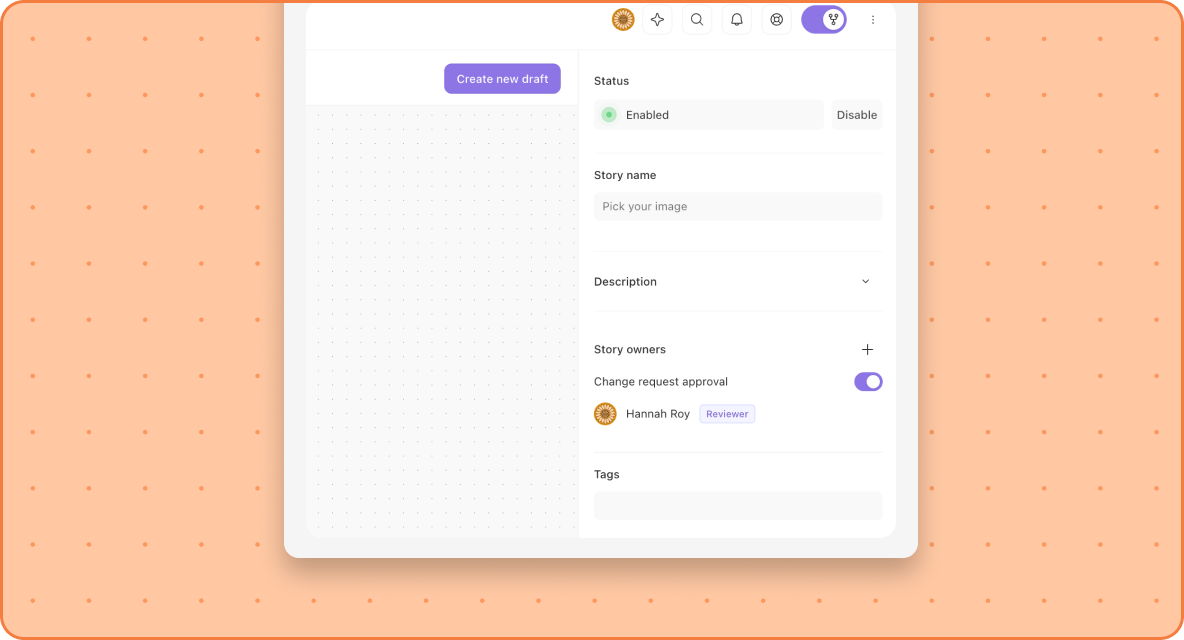Click the user avatar in the top bar
This screenshot has height=640, width=1184.
pyautogui.click(x=623, y=20)
